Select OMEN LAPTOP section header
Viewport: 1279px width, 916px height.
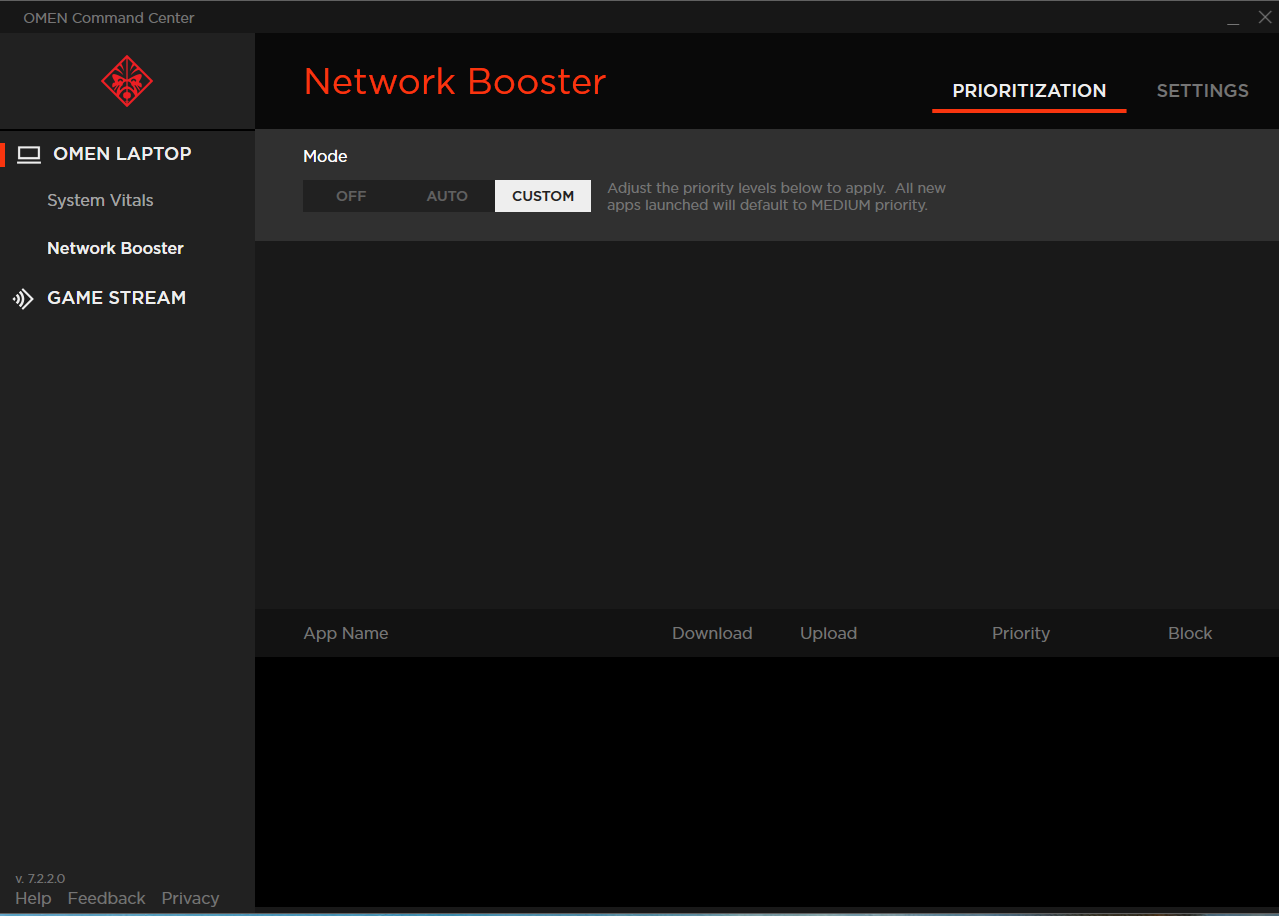click(x=123, y=153)
